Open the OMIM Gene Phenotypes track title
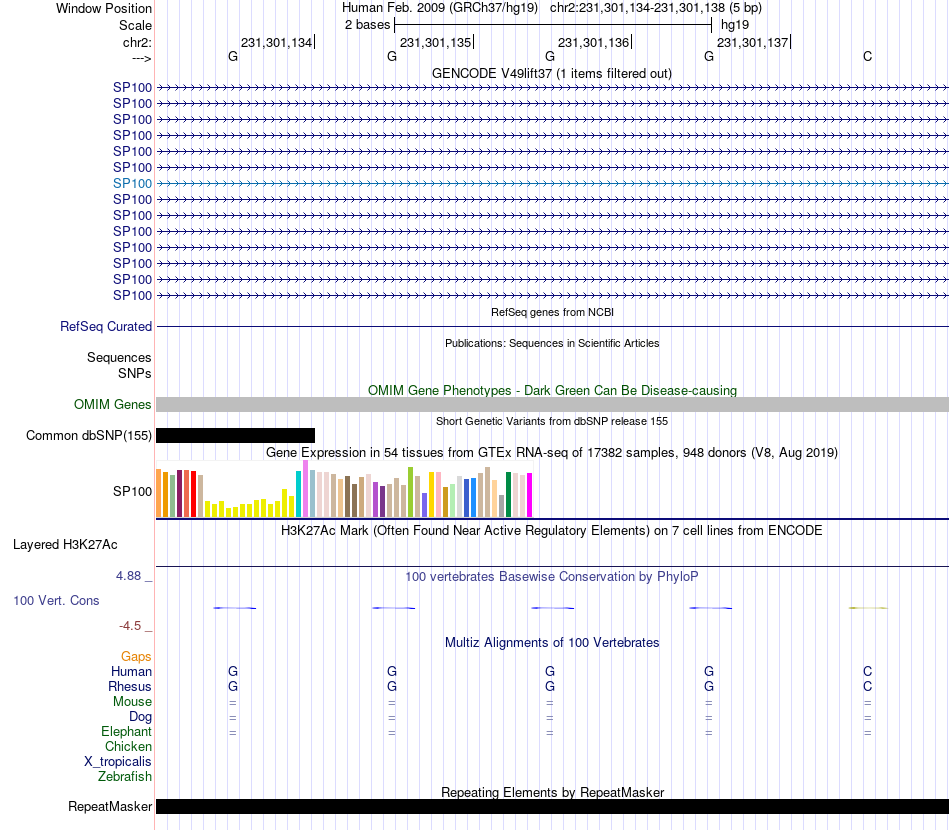Viewport: 950px width, 830px height. (552, 391)
